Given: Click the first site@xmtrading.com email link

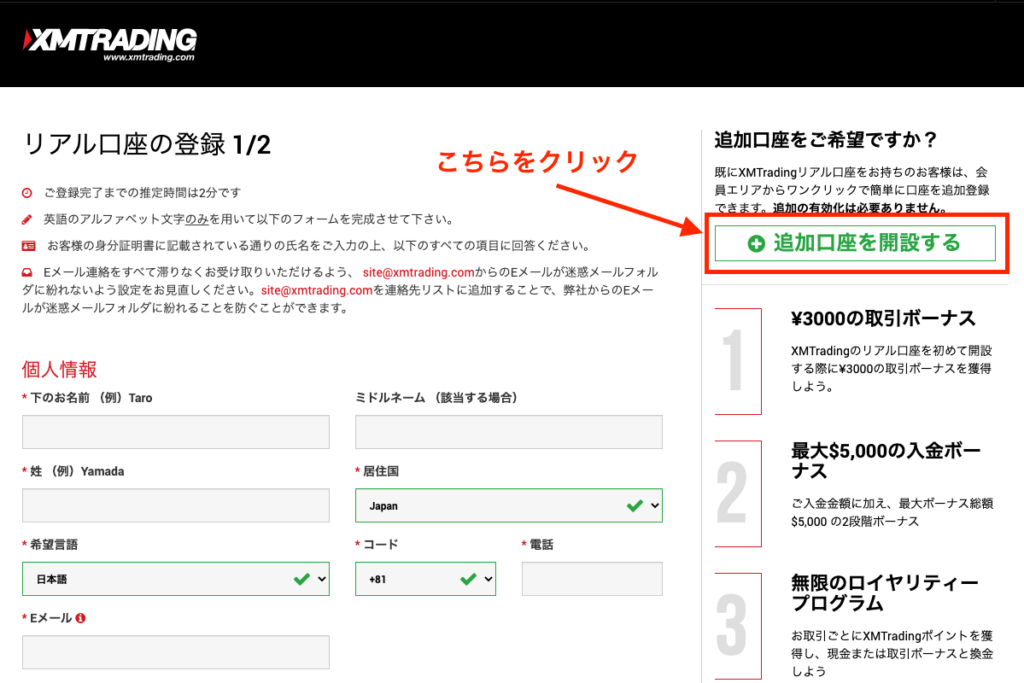Looking at the screenshot, I should (x=419, y=272).
